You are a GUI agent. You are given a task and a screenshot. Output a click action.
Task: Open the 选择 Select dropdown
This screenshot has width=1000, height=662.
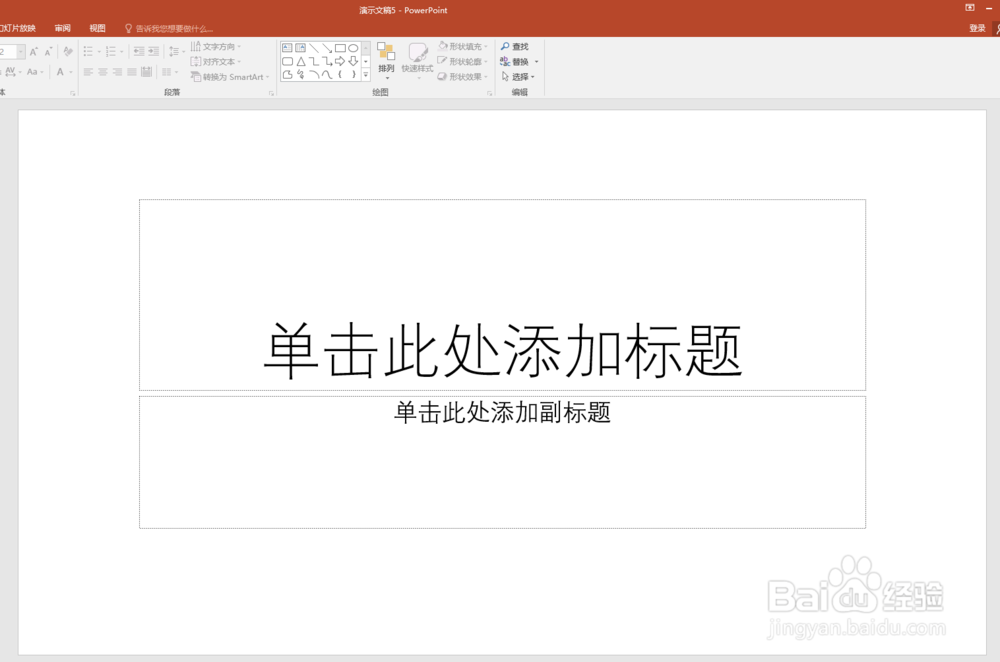click(518, 77)
